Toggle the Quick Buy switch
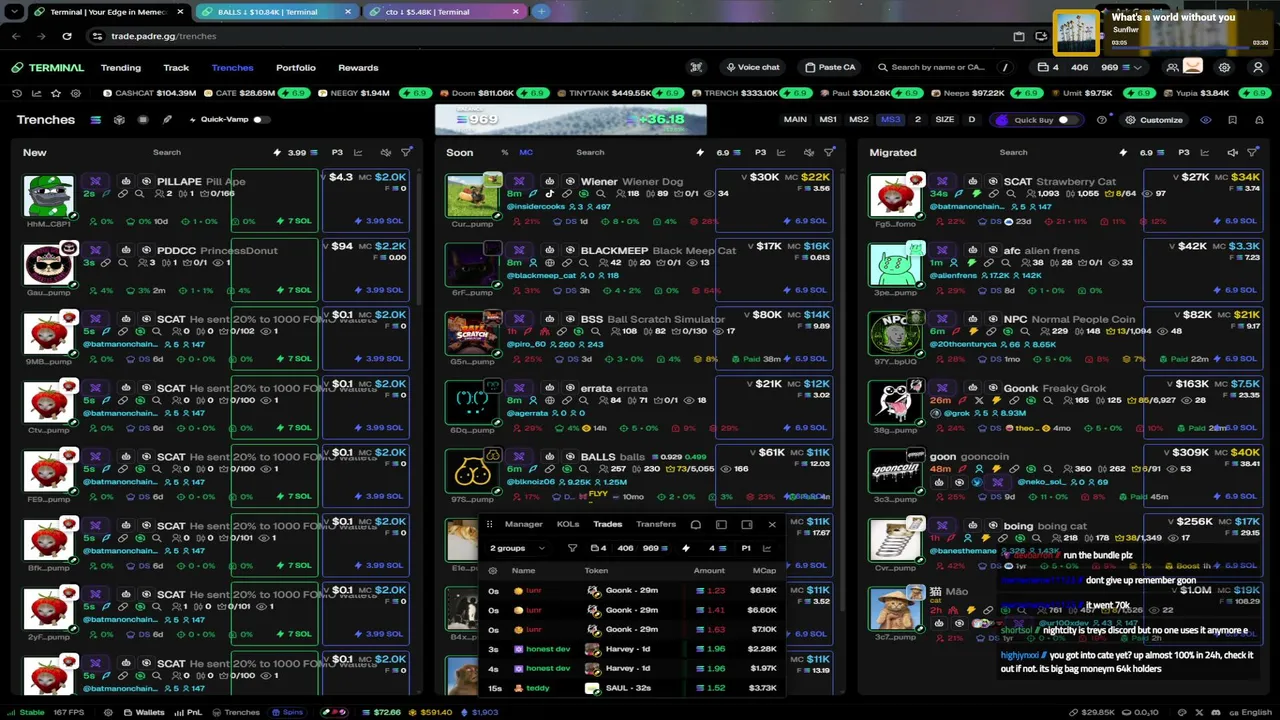Screen dimensions: 1280x720 (1066, 120)
